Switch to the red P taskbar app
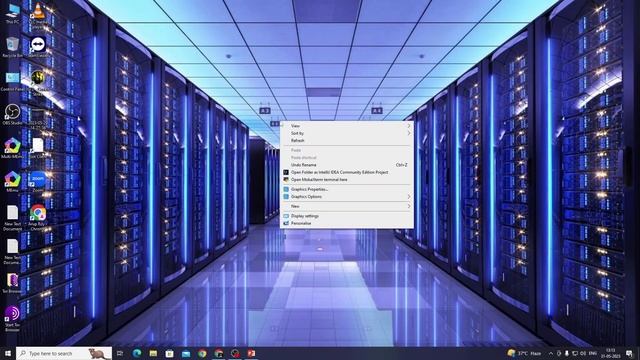This screenshot has height=360, width=640. click(251, 353)
